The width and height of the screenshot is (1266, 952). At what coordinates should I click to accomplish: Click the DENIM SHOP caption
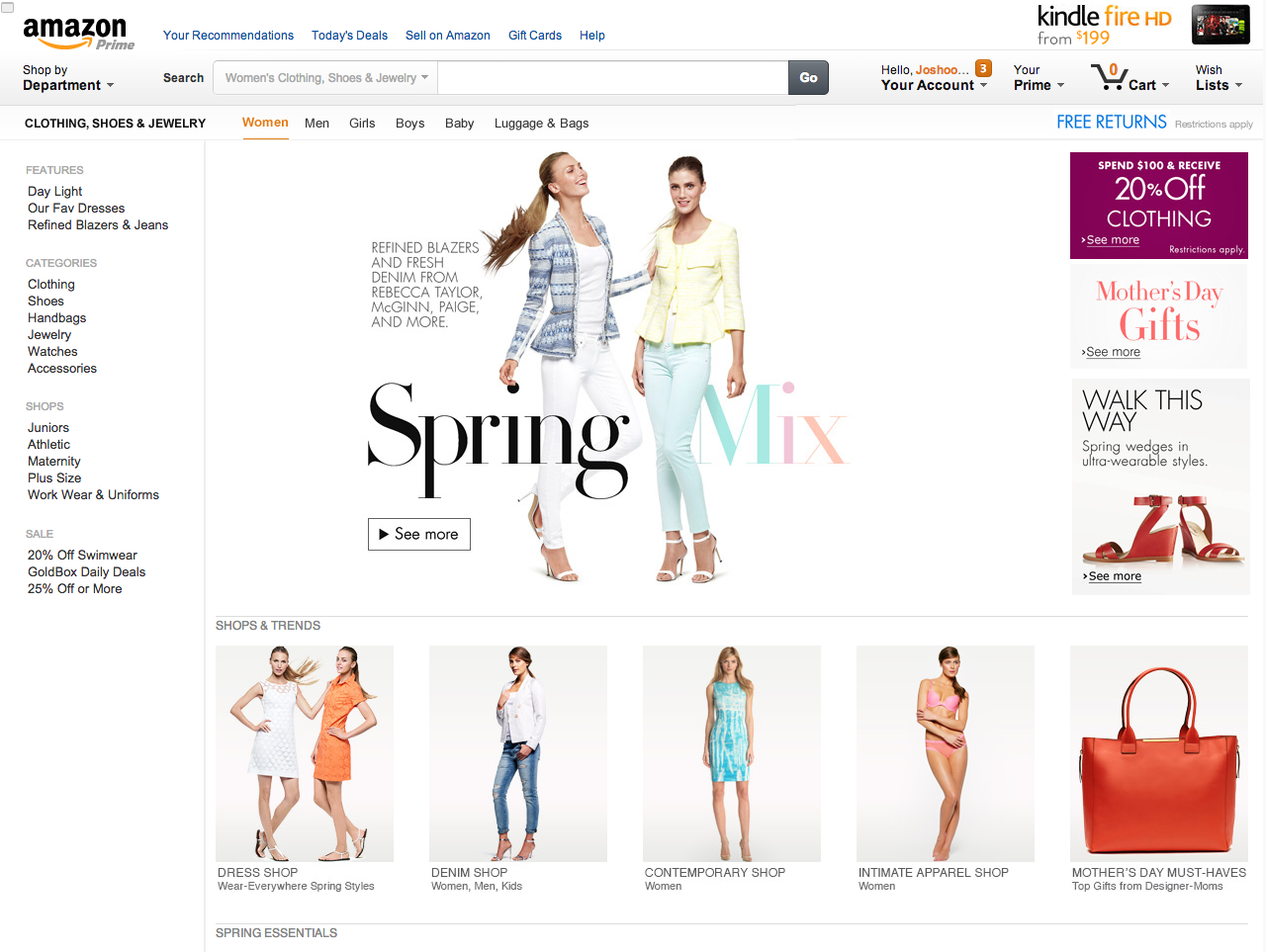[469, 873]
